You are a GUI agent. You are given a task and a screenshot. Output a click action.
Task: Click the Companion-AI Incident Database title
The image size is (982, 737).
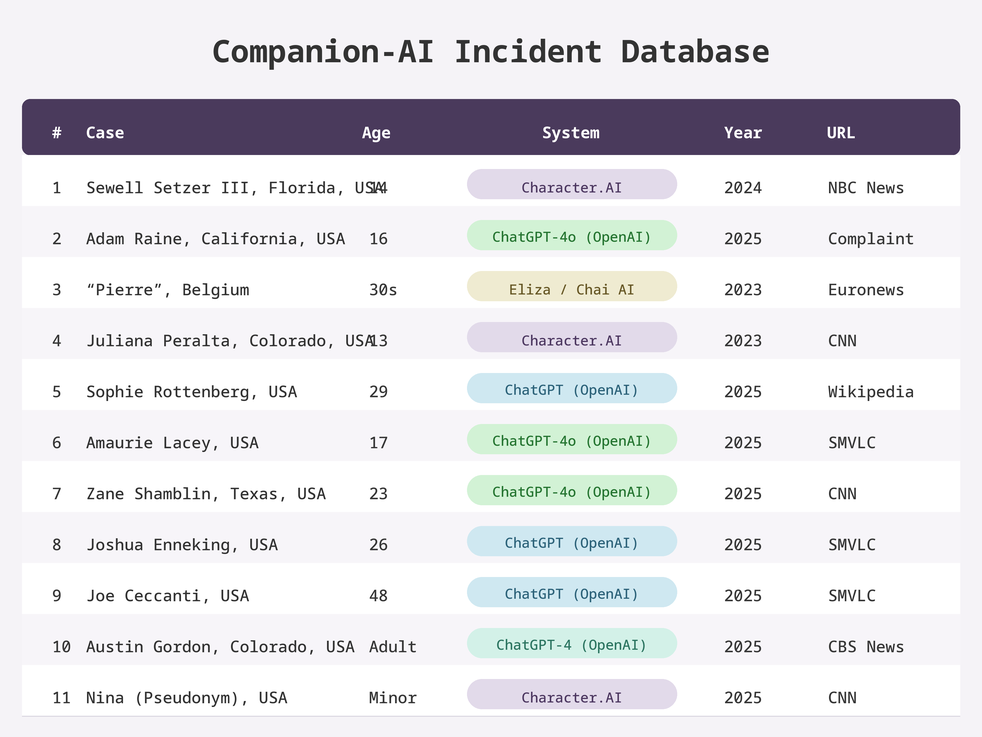(x=490, y=51)
